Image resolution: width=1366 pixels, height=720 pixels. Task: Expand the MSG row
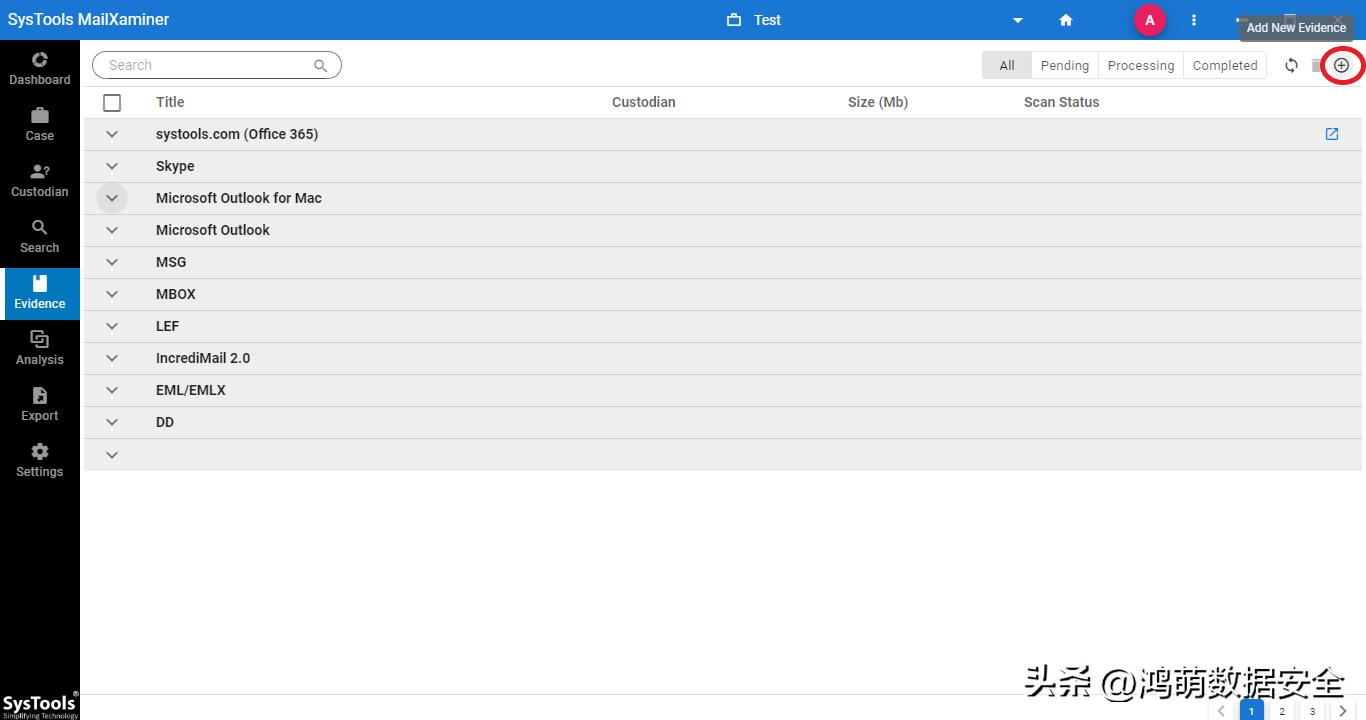point(112,262)
